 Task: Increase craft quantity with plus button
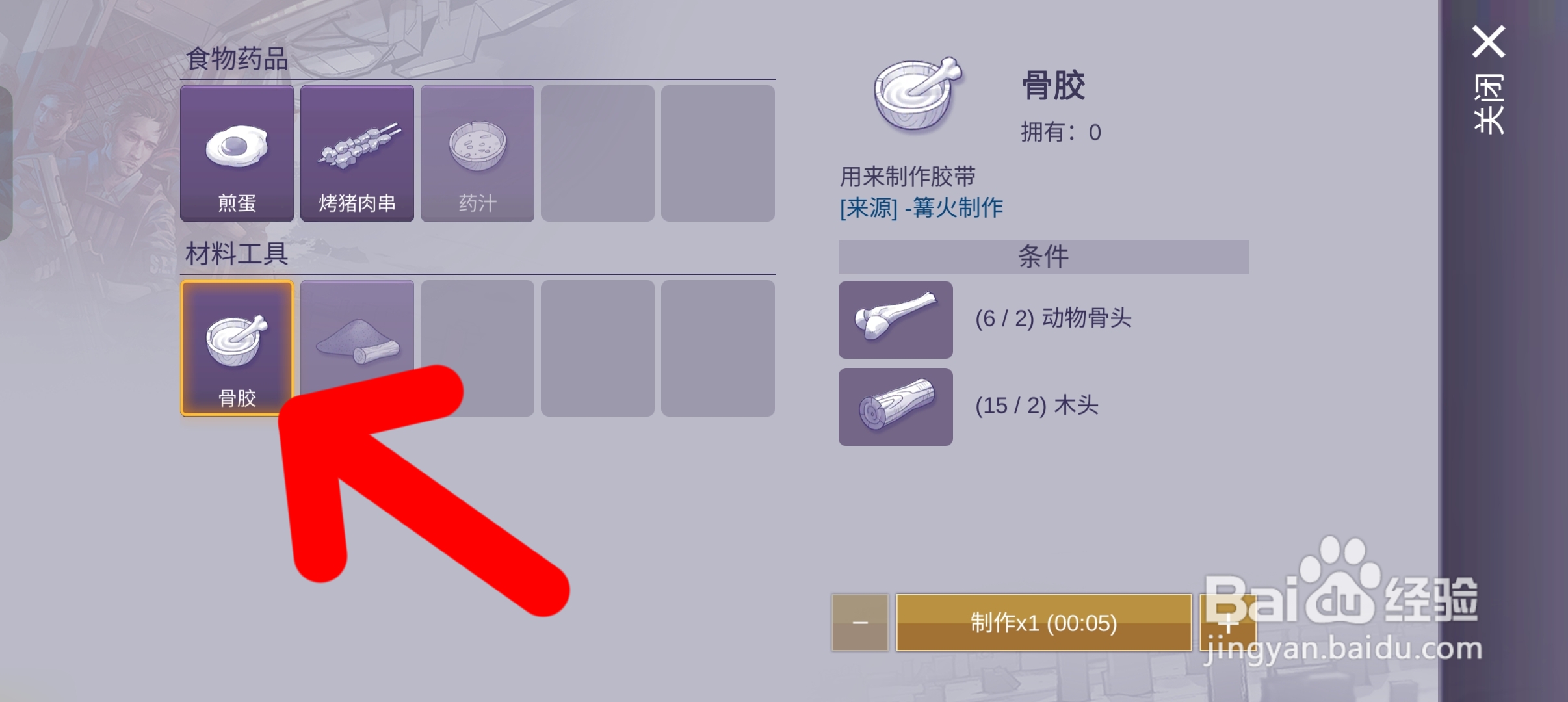click(1227, 623)
